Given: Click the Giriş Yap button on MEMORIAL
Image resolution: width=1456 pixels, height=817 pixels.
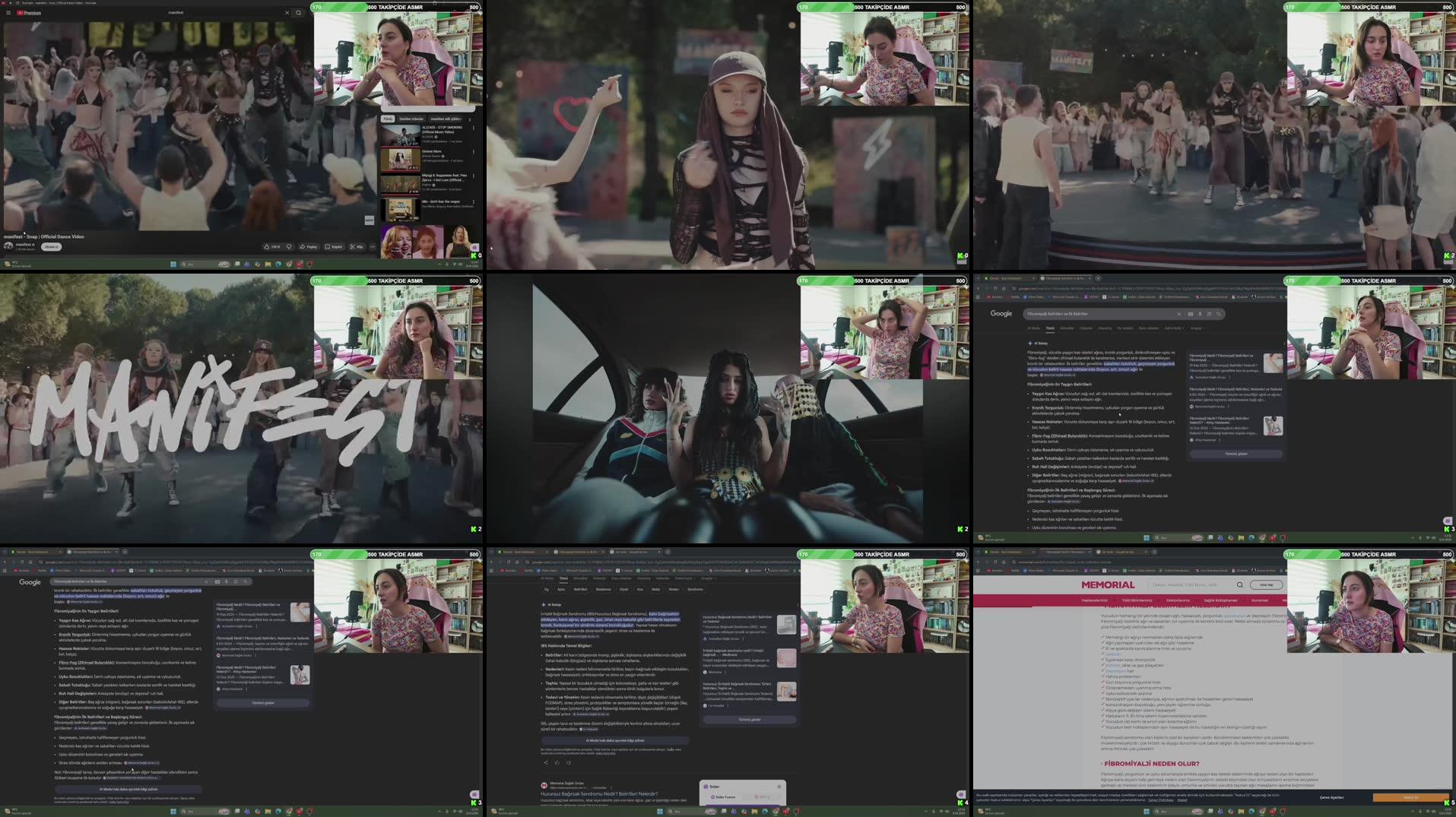Looking at the screenshot, I should [x=1266, y=584].
